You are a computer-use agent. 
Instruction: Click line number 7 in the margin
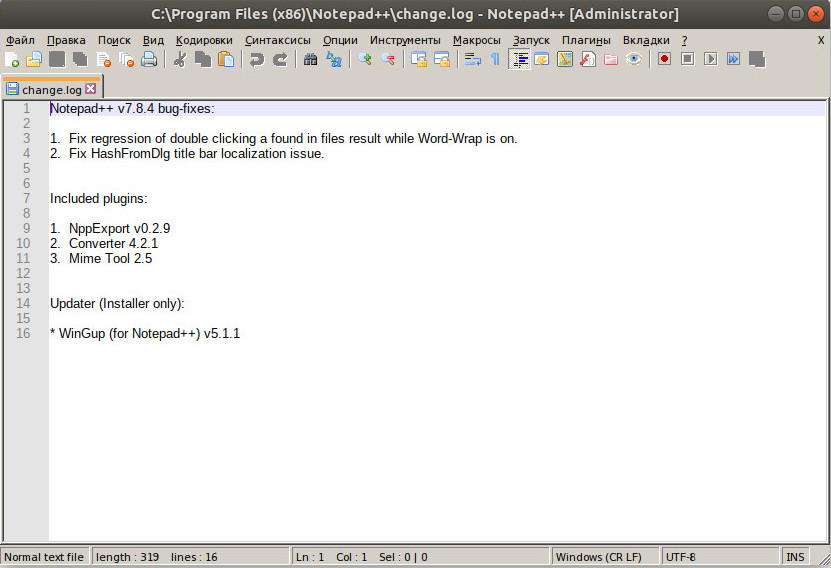[x=26, y=198]
